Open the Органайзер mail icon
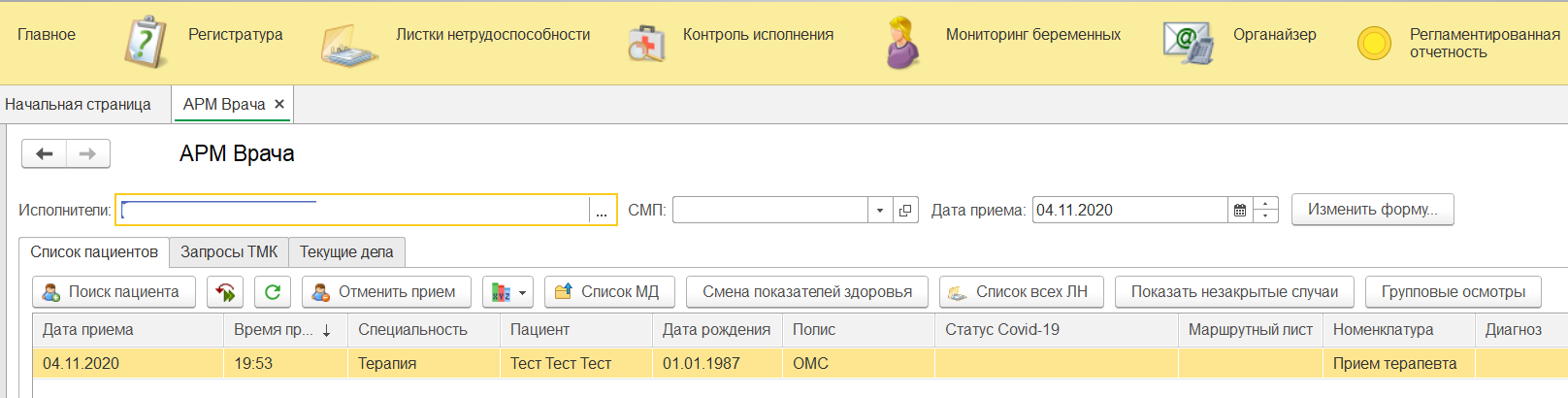1568x398 pixels. click(x=1188, y=43)
